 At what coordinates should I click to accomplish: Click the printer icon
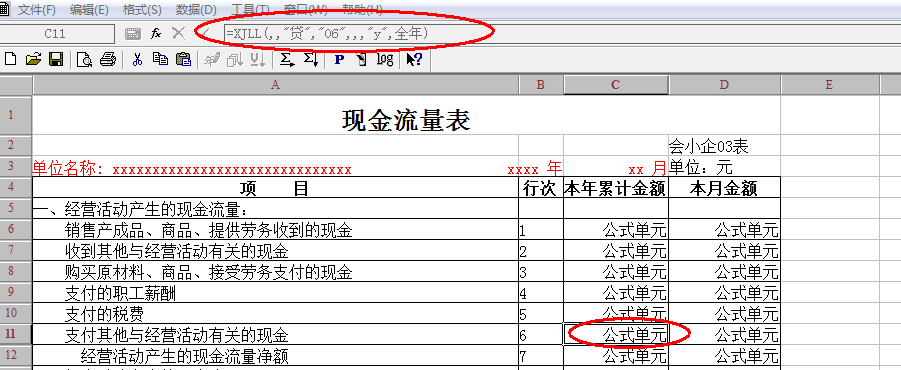[108, 59]
